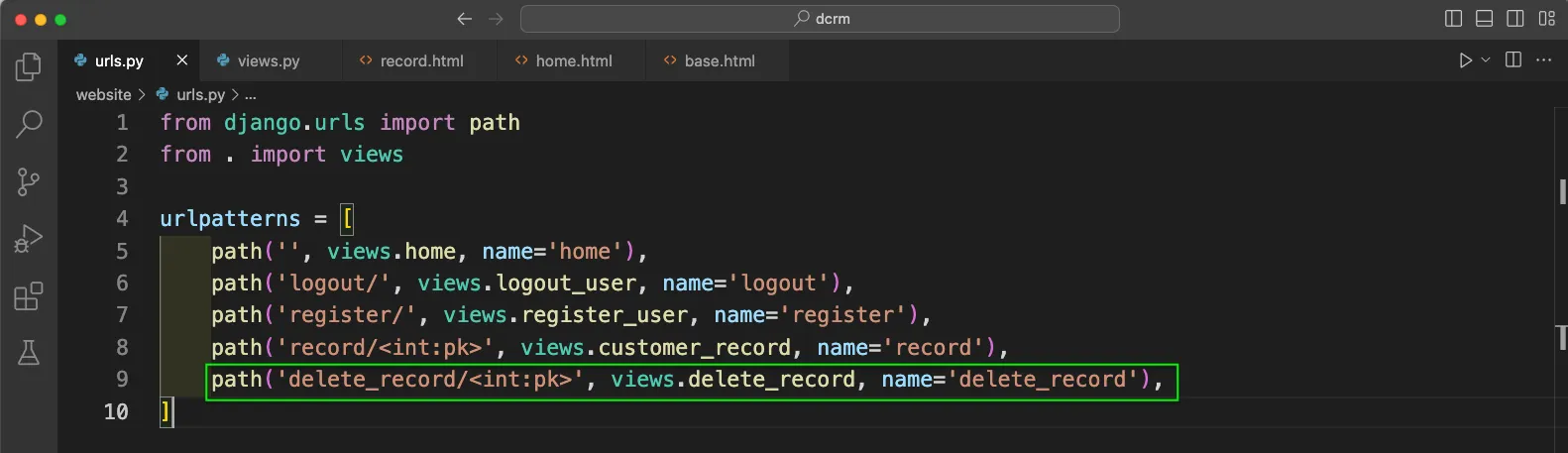Click the macOS yellow minimize button
The height and width of the screenshot is (453, 1568).
point(41,20)
